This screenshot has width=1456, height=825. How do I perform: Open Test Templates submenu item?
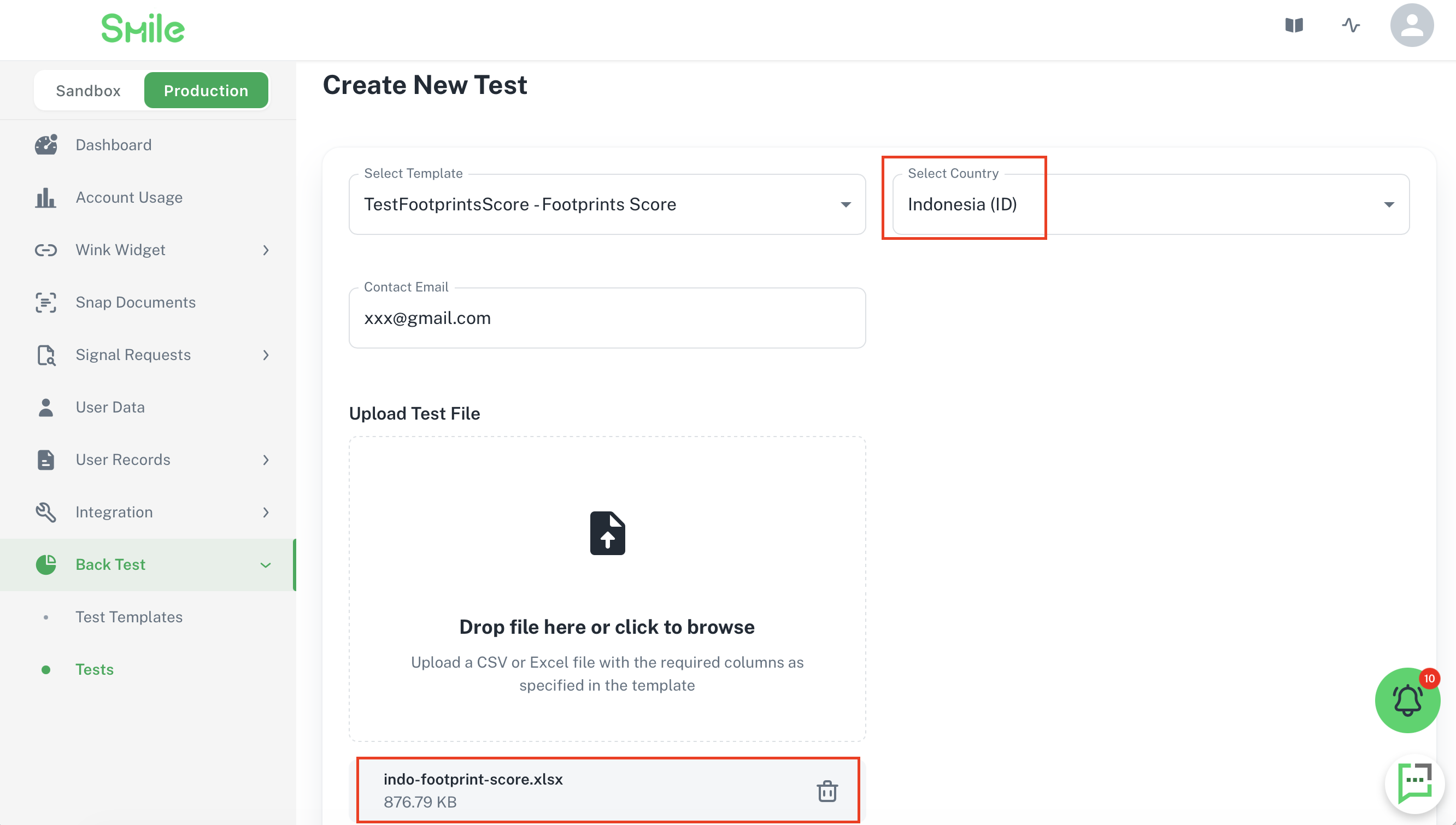(128, 617)
